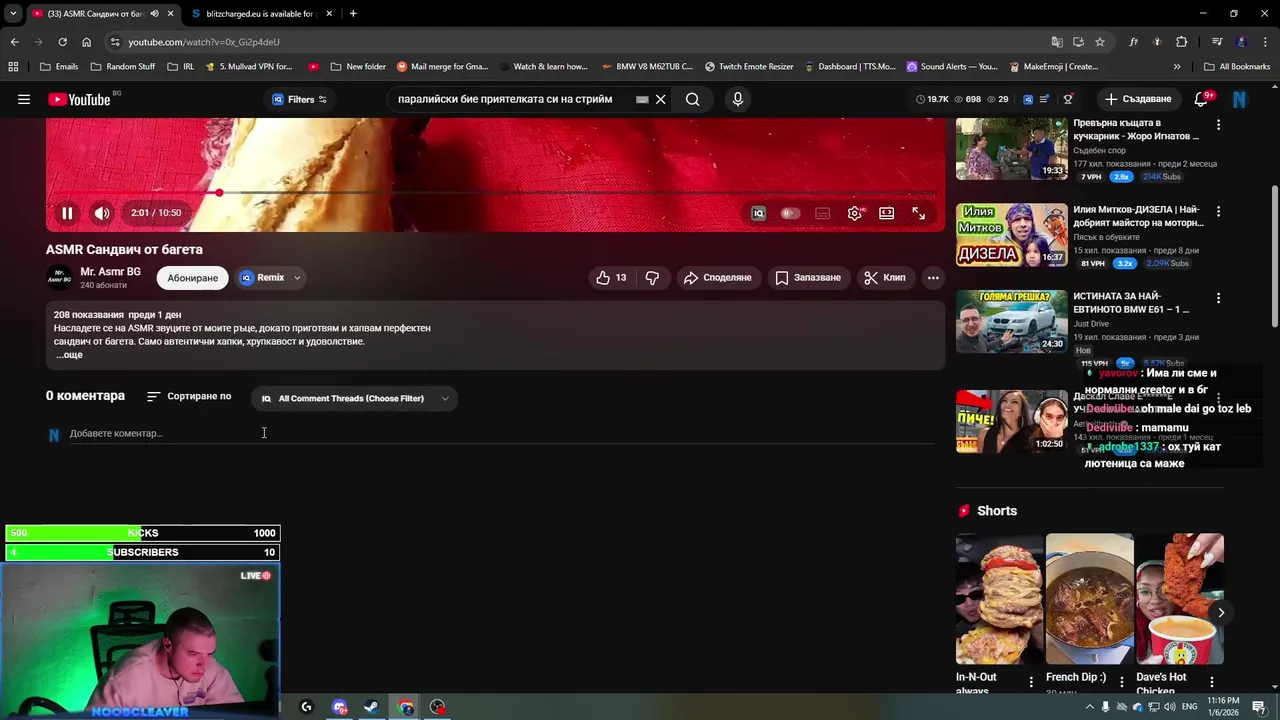Seek on the red video progress bar
The height and width of the screenshot is (720, 1280).
pyautogui.click(x=495, y=193)
